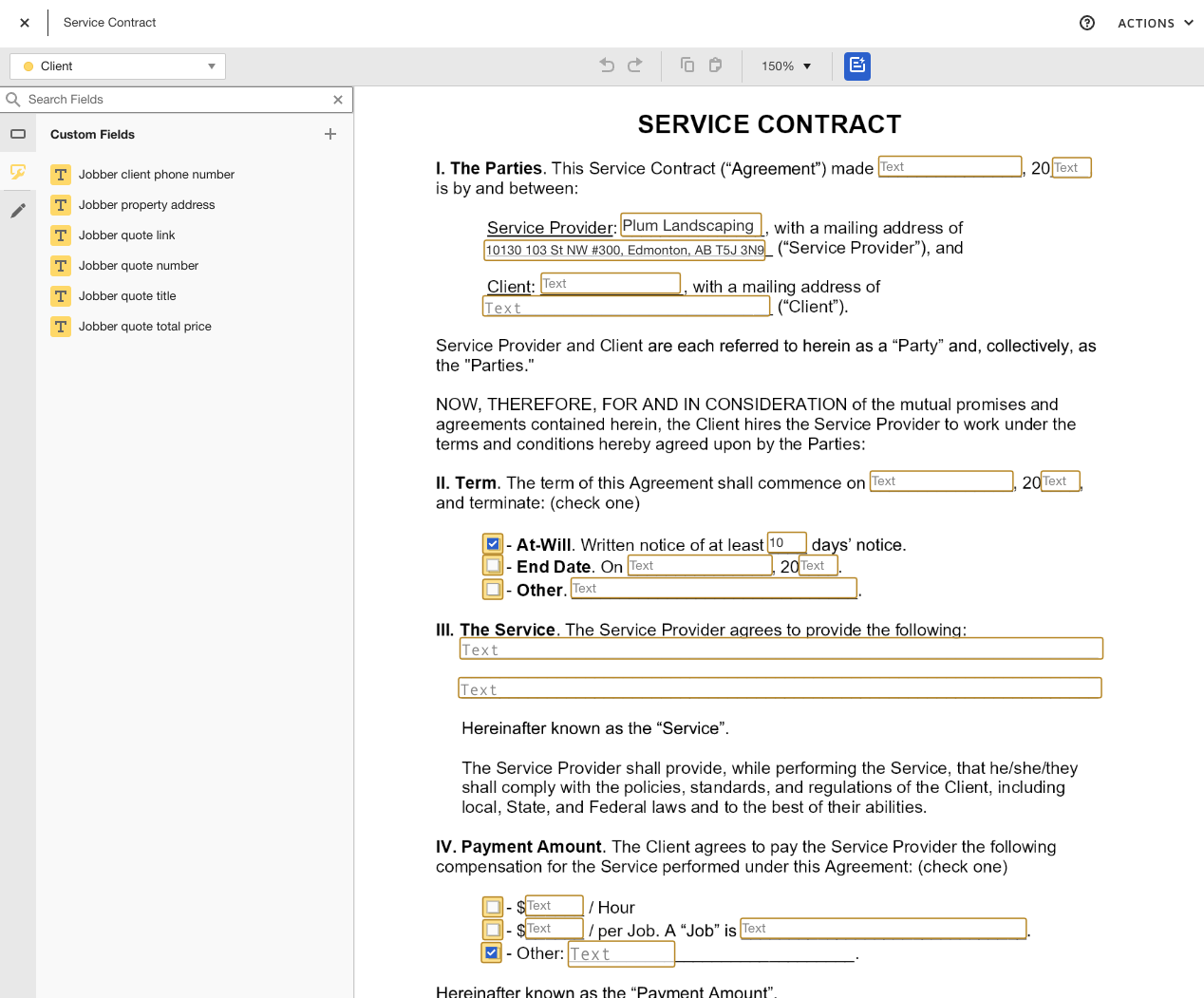Open the 150% zoom dropdown
This screenshot has width=1204, height=998.
click(x=786, y=66)
